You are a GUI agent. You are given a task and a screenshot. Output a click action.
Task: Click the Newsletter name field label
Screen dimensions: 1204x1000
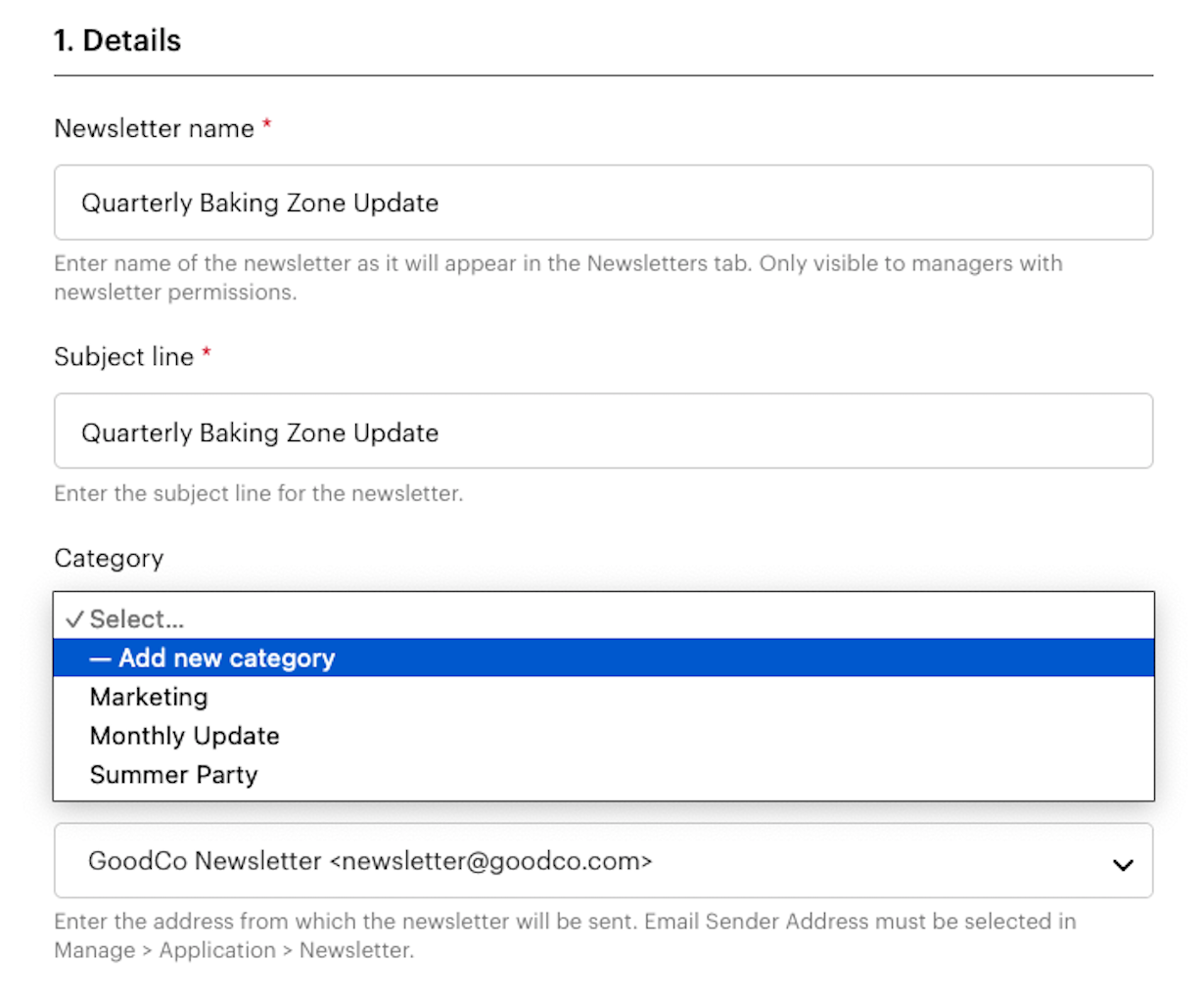click(154, 128)
